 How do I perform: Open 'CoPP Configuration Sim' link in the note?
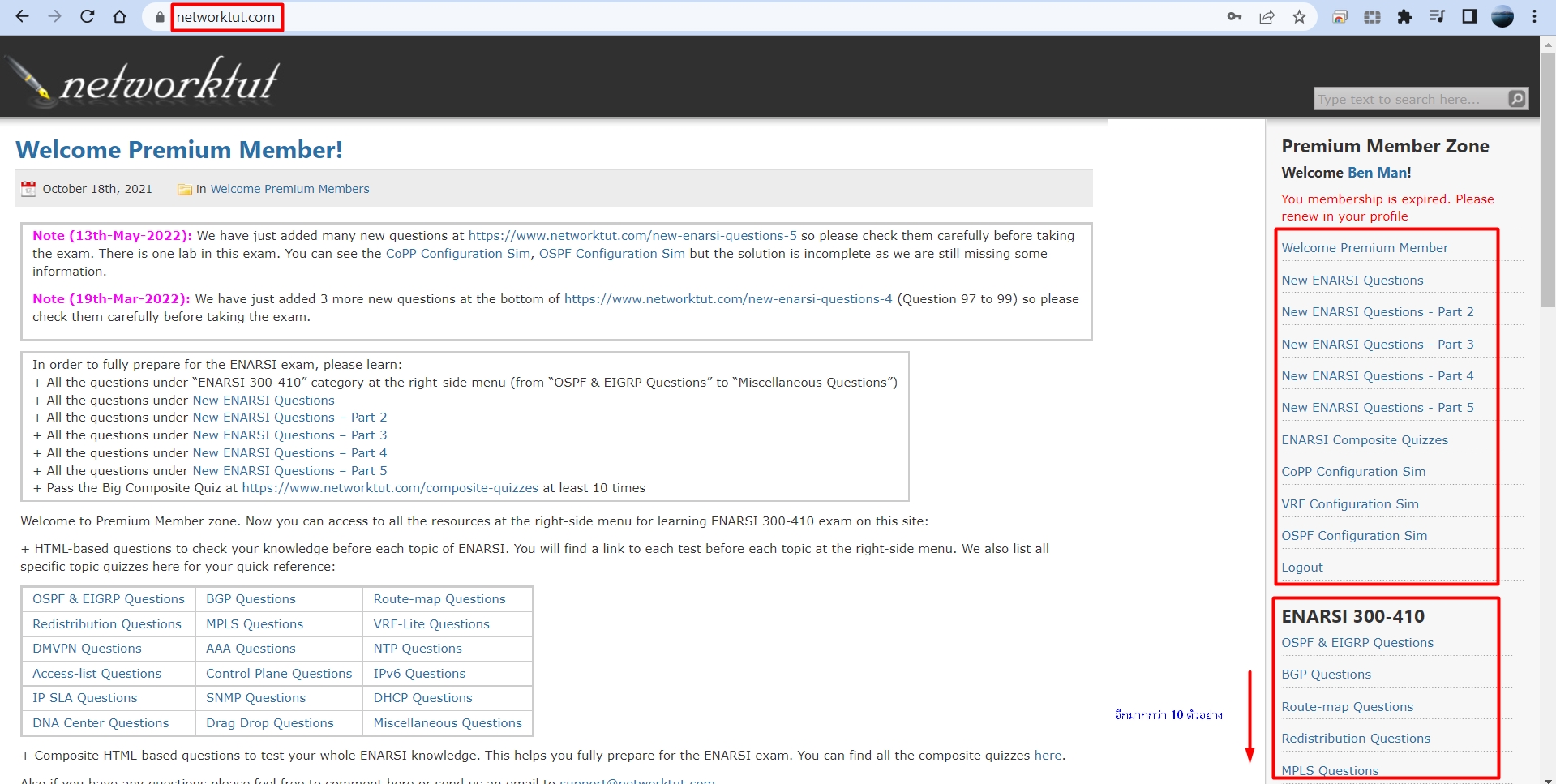tap(458, 254)
